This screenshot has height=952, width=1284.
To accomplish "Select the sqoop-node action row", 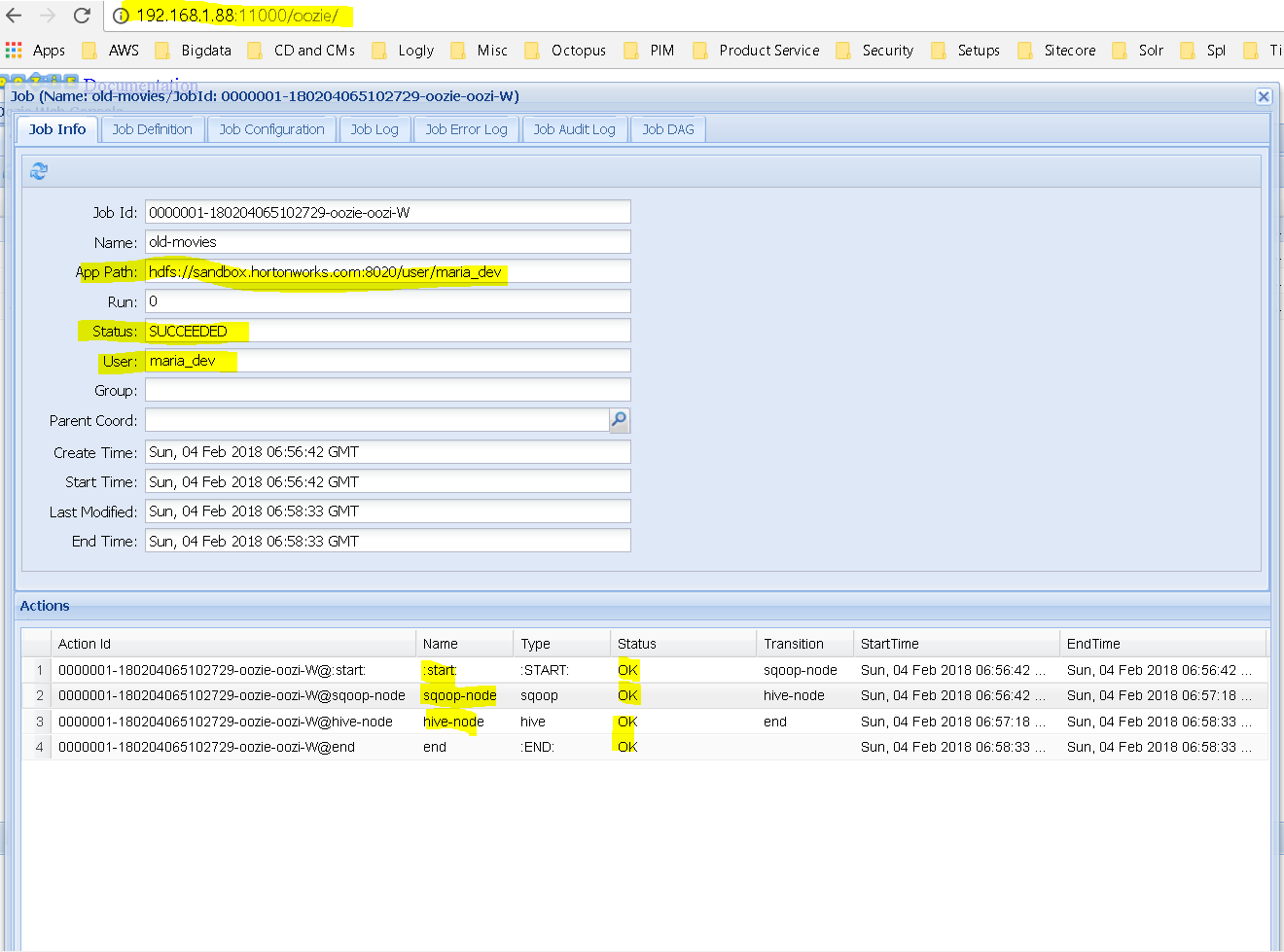I will (644, 695).
